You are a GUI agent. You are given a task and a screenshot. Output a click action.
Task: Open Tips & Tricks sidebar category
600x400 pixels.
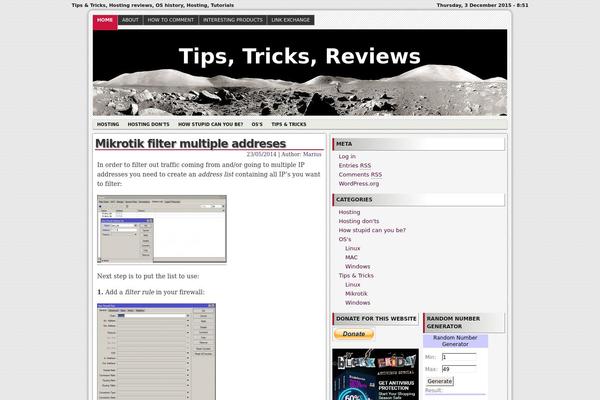pos(356,276)
